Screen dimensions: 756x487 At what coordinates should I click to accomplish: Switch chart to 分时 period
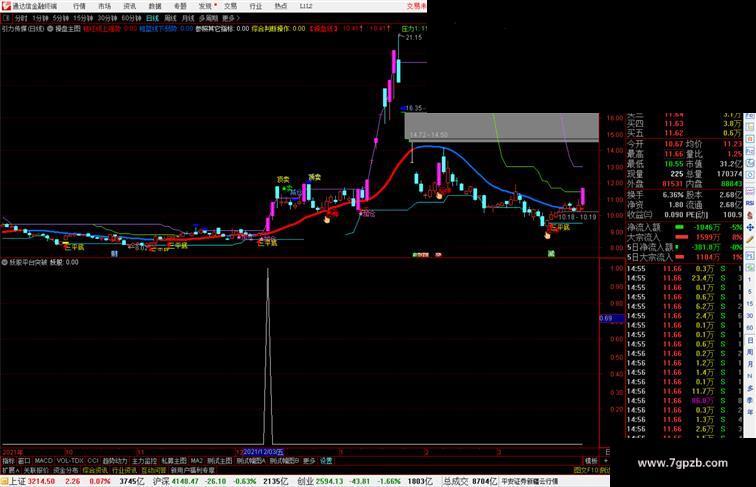pos(21,18)
